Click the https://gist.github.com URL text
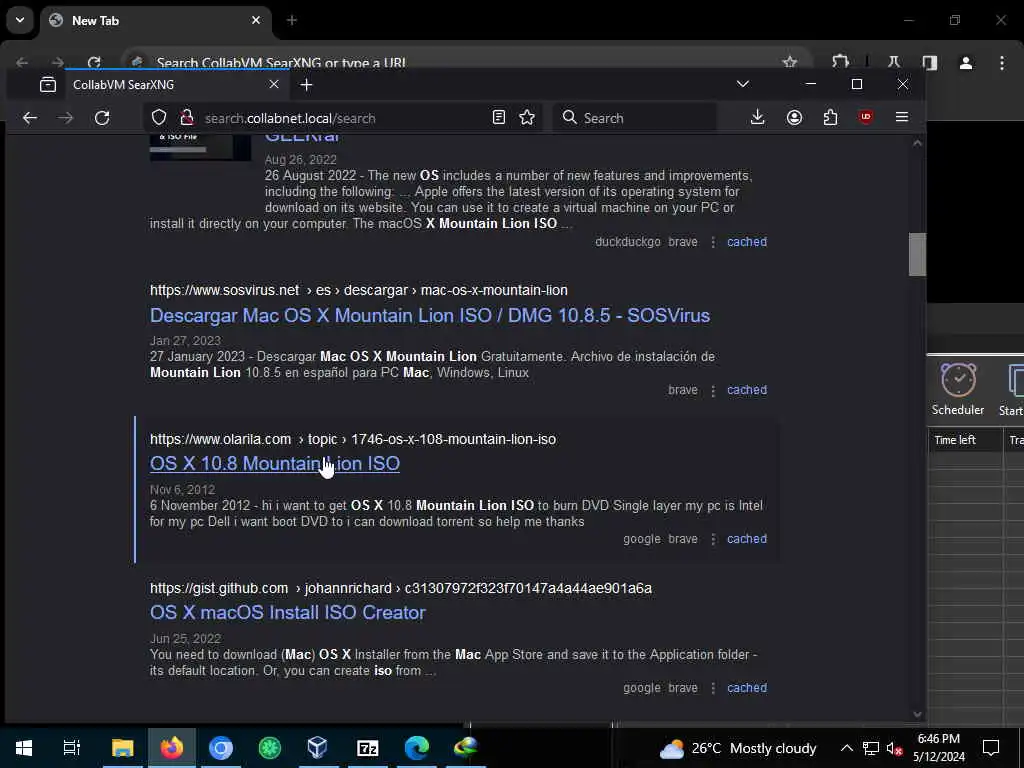This screenshot has width=1024, height=768. pyautogui.click(x=219, y=588)
